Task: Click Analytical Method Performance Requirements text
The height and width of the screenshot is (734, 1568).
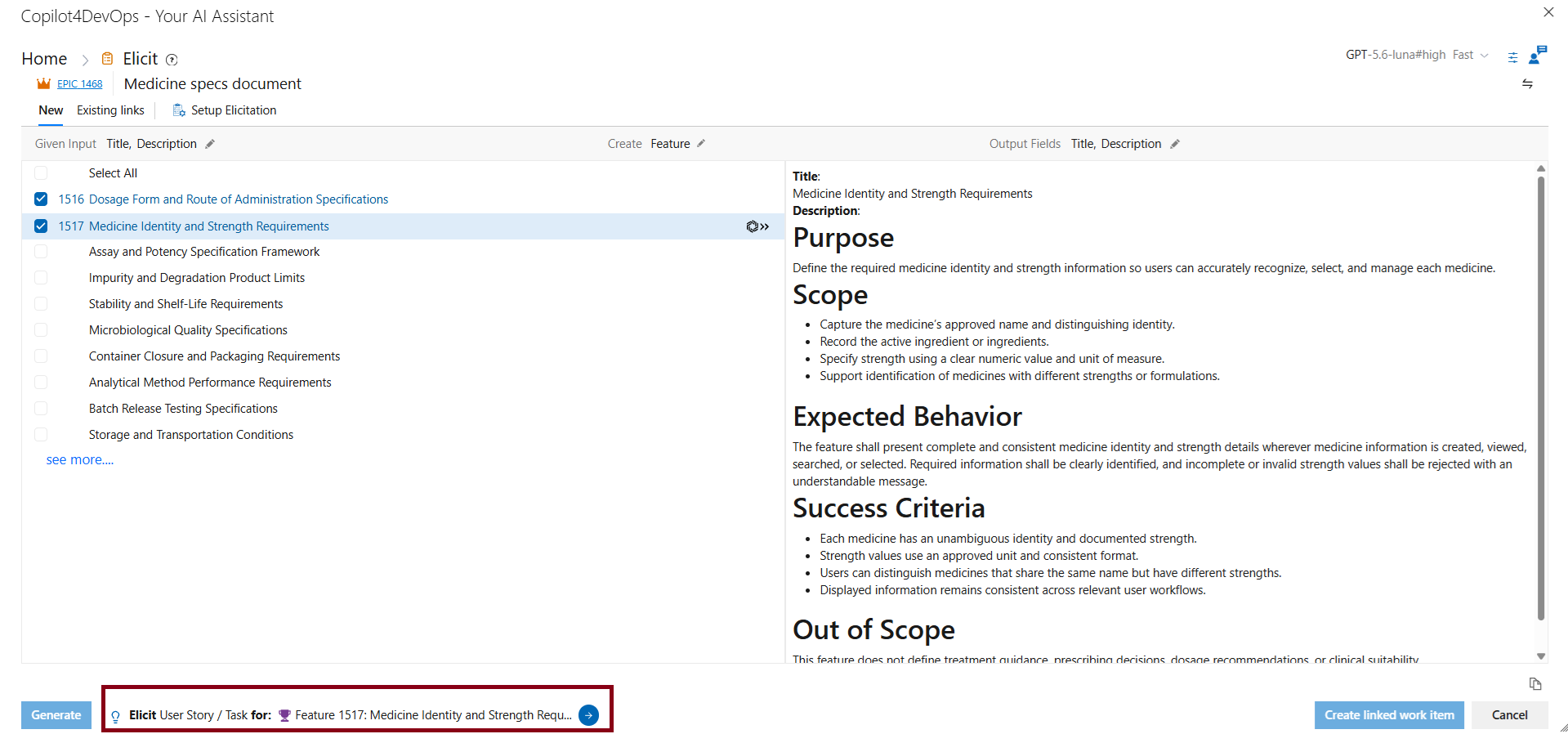Action: (x=210, y=383)
